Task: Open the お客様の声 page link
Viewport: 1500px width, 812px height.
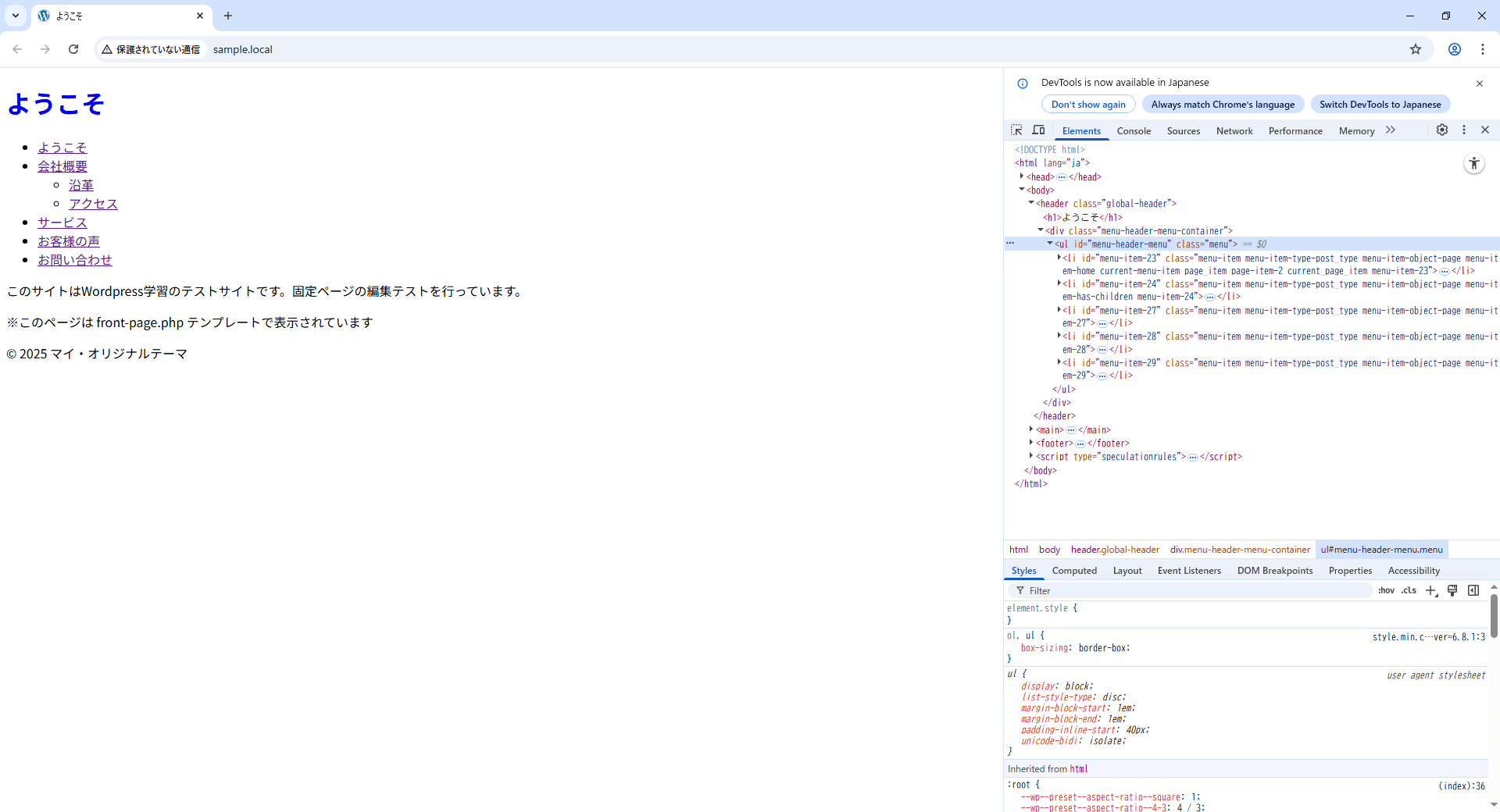Action: [69, 241]
